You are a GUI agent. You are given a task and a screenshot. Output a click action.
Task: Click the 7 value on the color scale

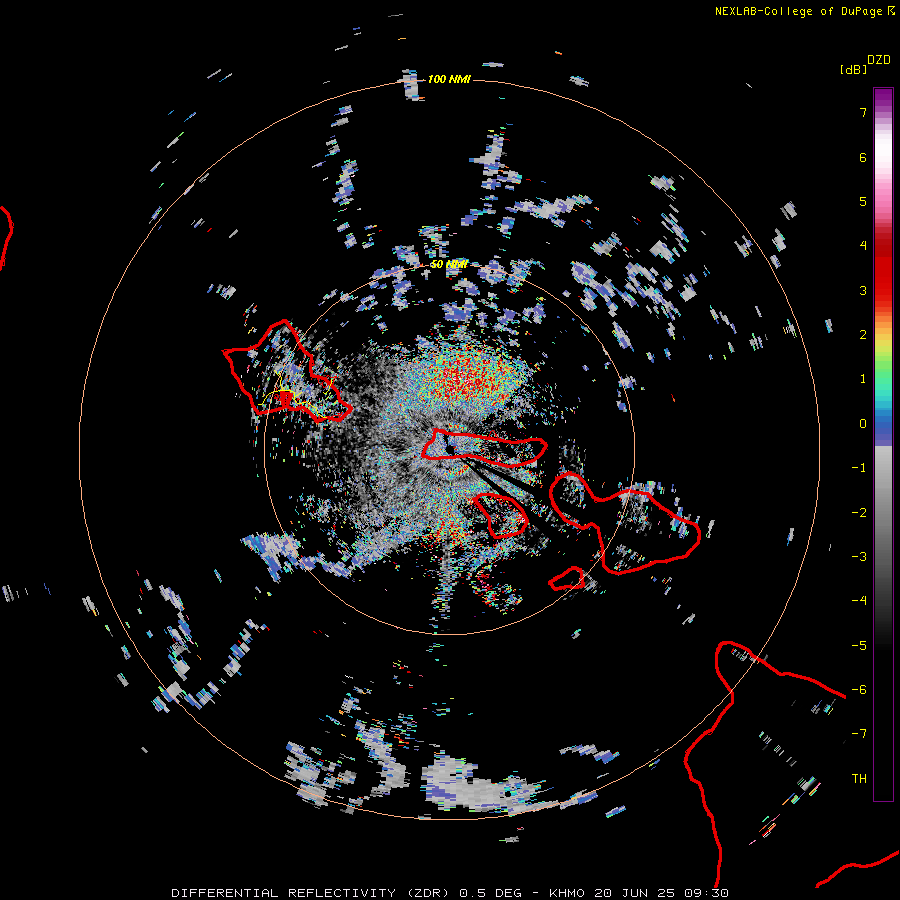pos(863,112)
